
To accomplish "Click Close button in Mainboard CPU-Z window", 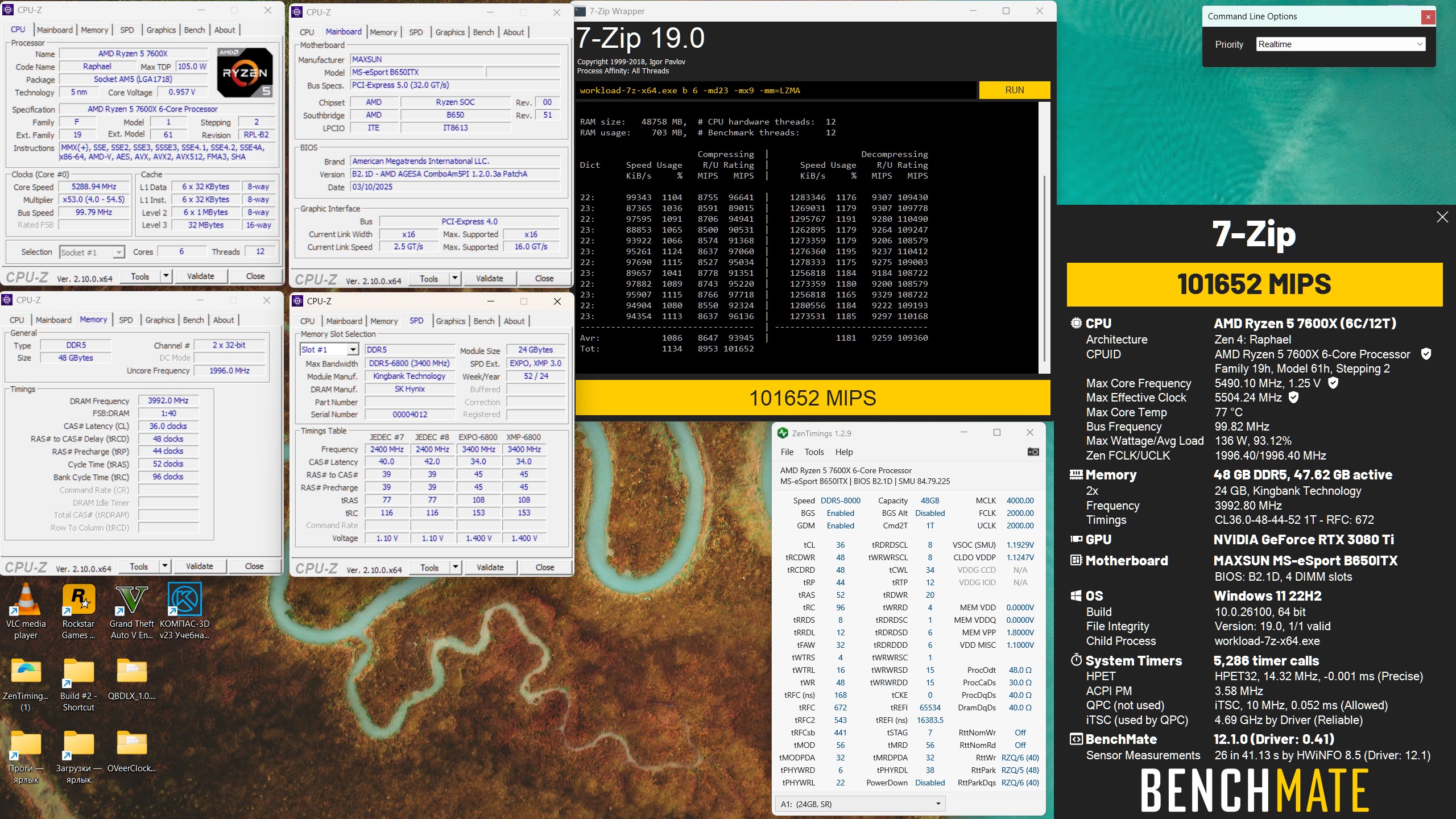I will 544,278.
